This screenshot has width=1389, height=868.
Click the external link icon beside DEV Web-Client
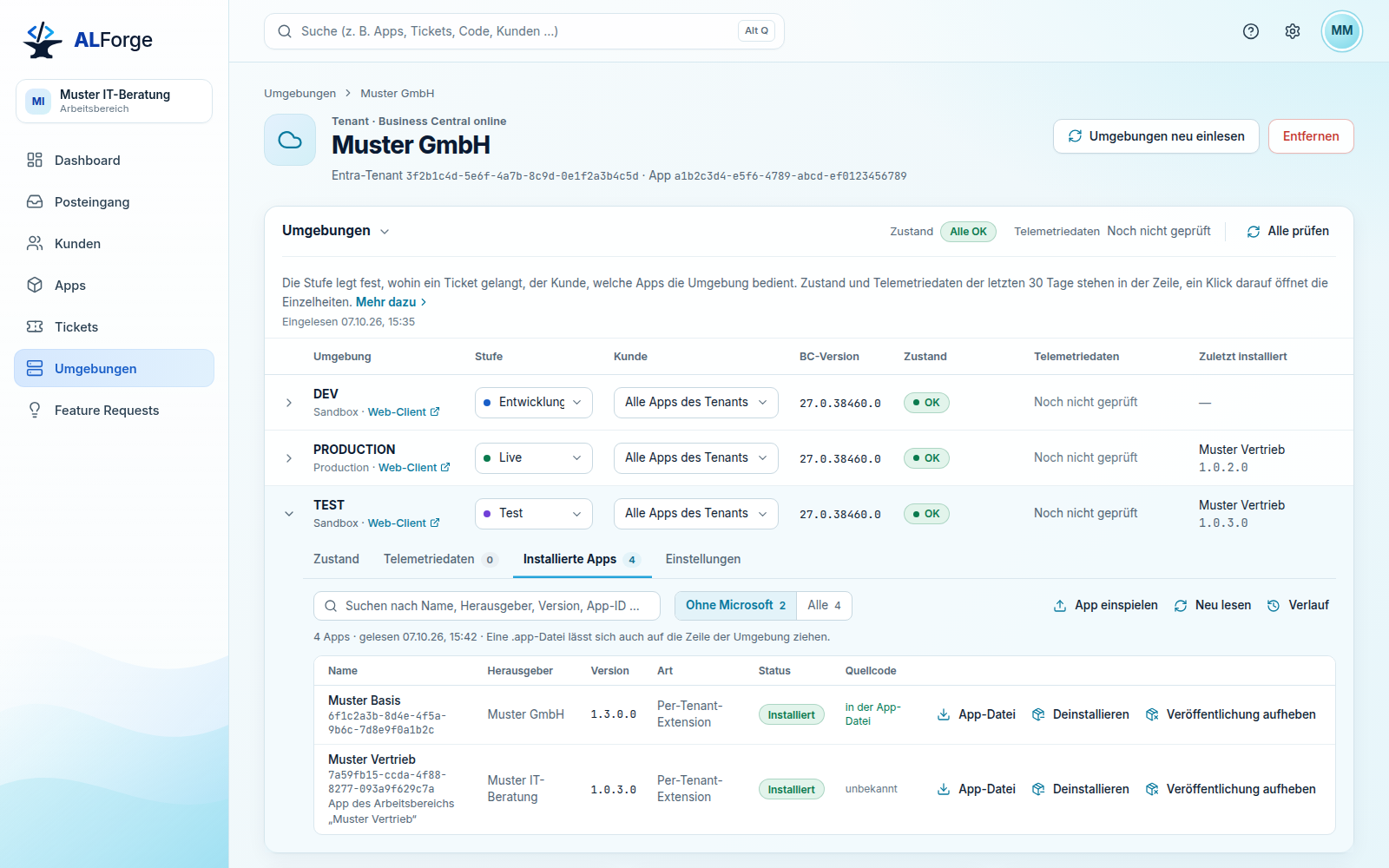435,412
